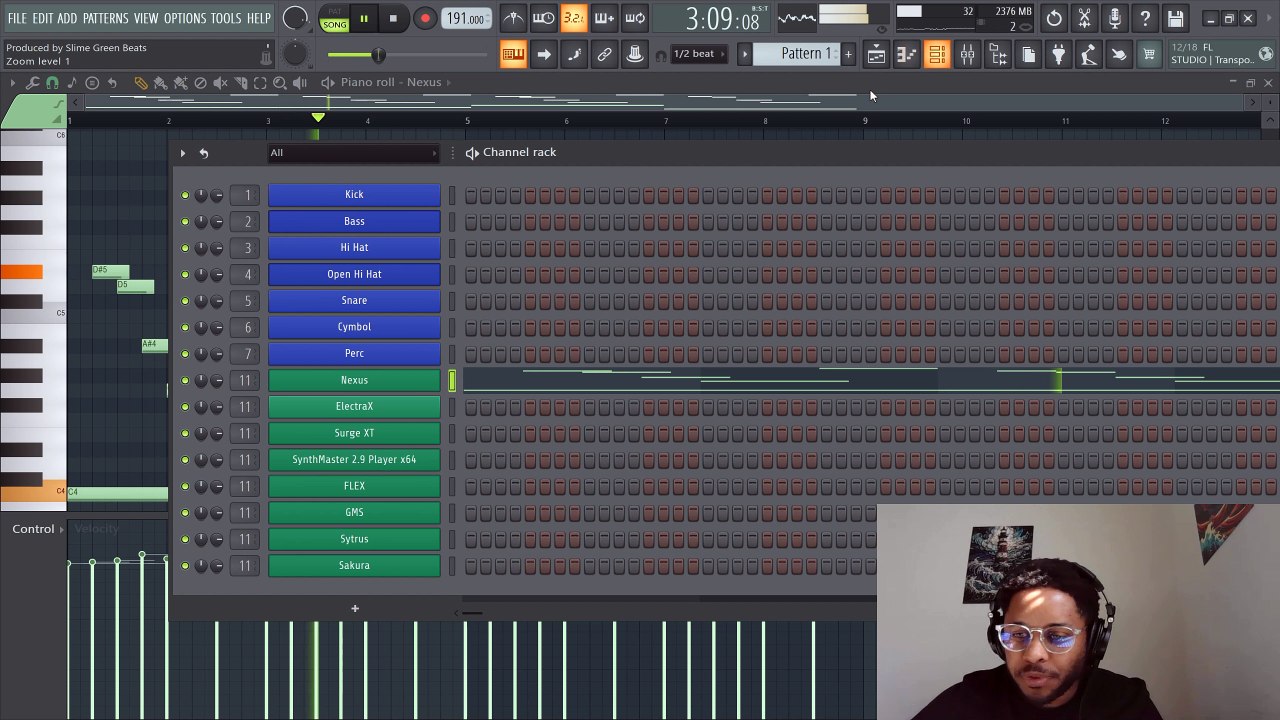1280x720 pixels.
Task: Add a channel with plus button
Action: coord(354,608)
